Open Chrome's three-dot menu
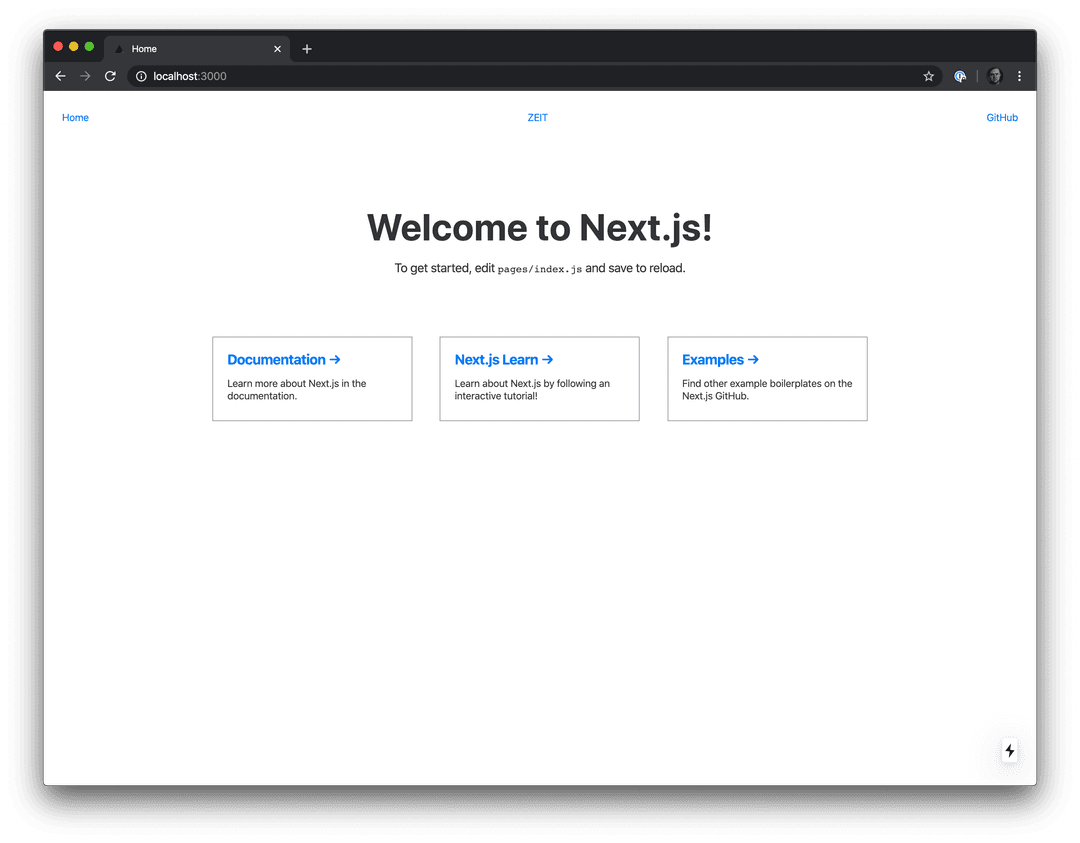 pyautogui.click(x=1019, y=76)
